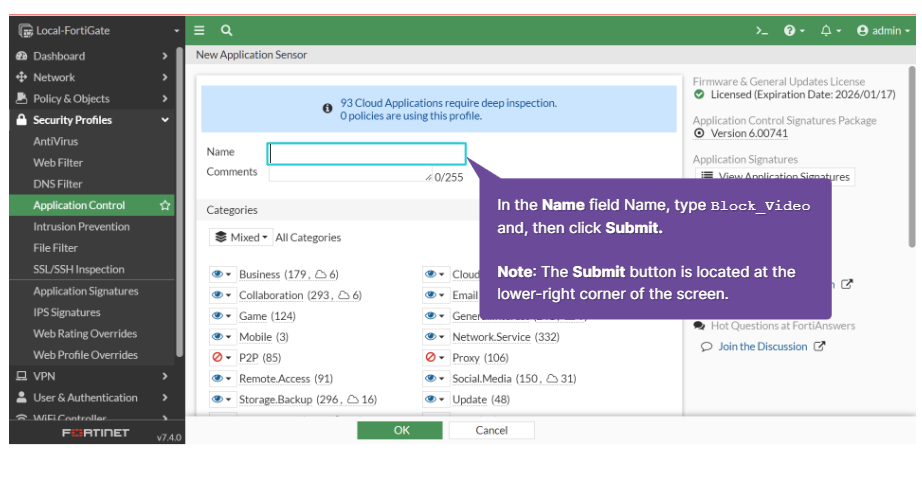Toggle the hamburger menu icon
The height and width of the screenshot is (479, 922).
[x=199, y=31]
